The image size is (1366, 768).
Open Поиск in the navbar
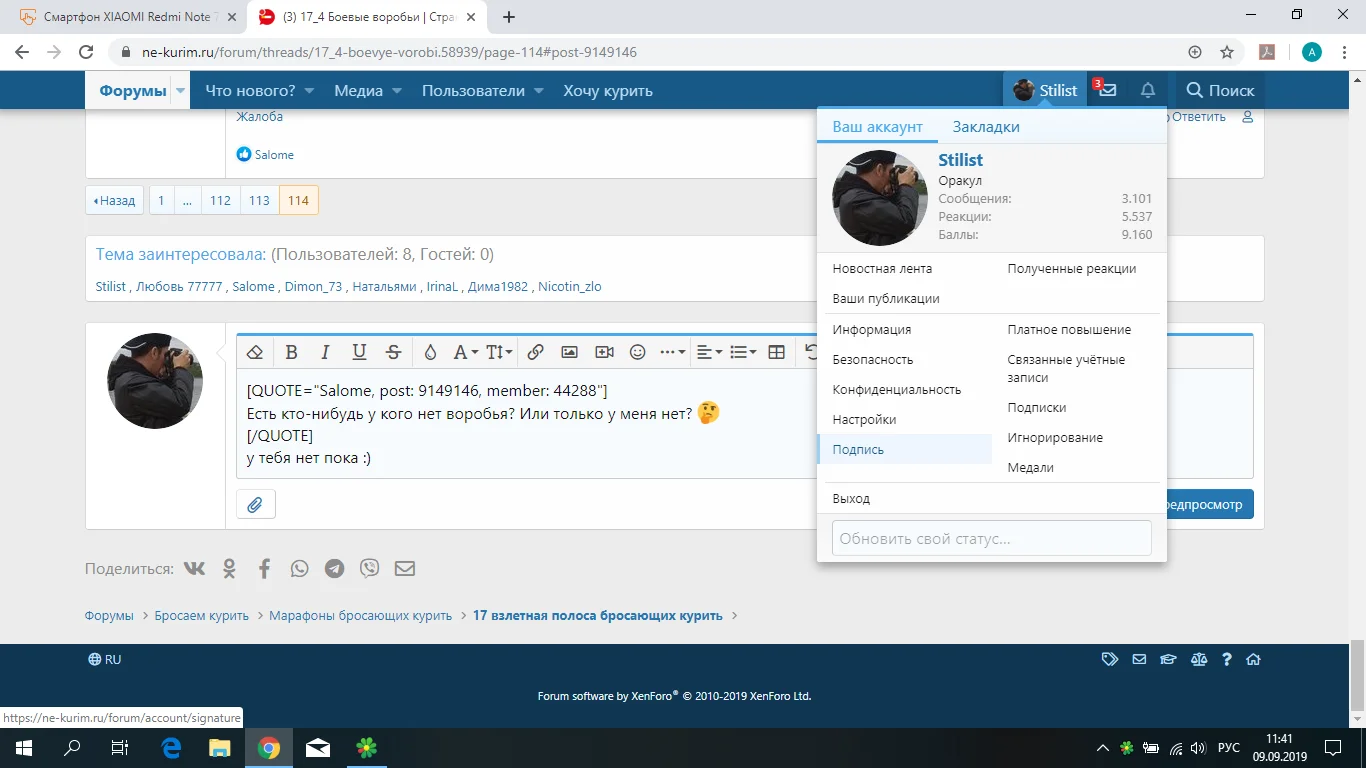click(1220, 90)
